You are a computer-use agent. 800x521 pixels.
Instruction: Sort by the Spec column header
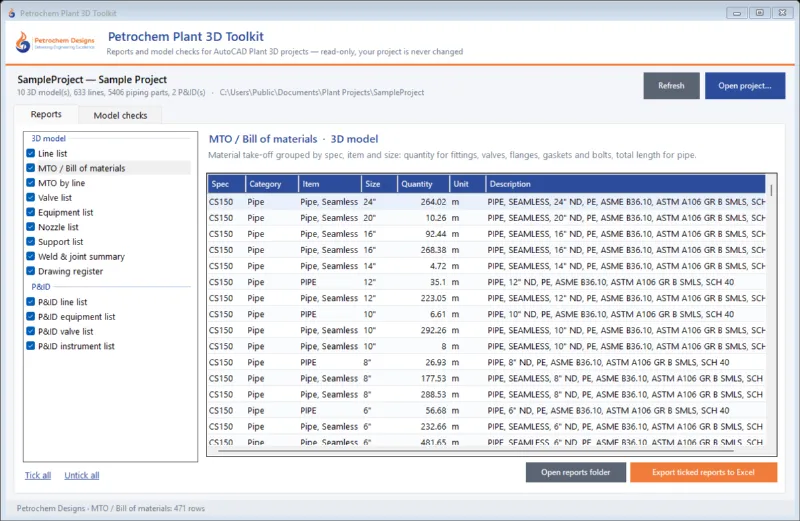click(226, 184)
